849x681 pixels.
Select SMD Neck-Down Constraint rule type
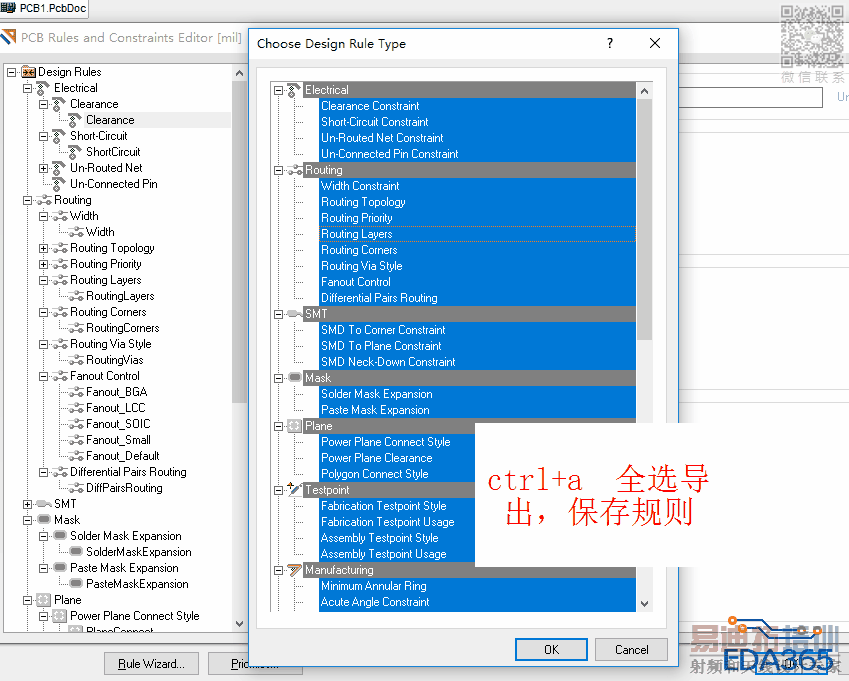click(477, 362)
